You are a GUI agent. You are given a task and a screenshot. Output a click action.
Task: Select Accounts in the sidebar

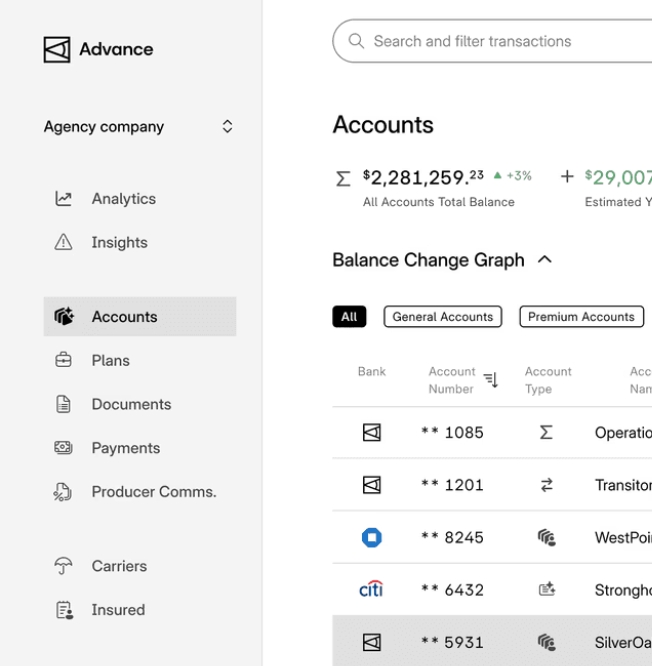click(140, 316)
